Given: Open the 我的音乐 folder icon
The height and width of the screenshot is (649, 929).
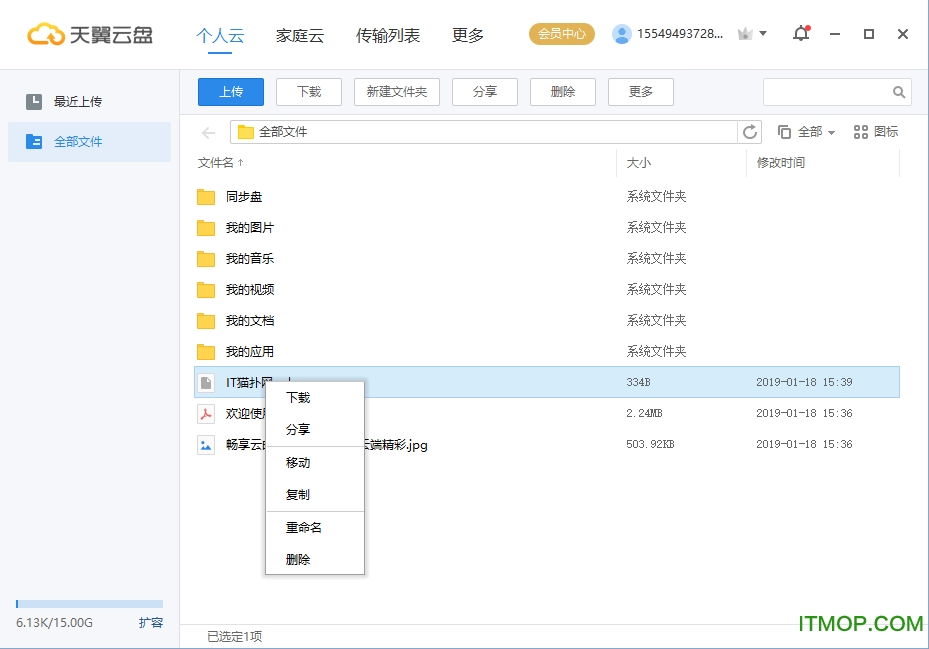Looking at the screenshot, I should pyautogui.click(x=206, y=259).
